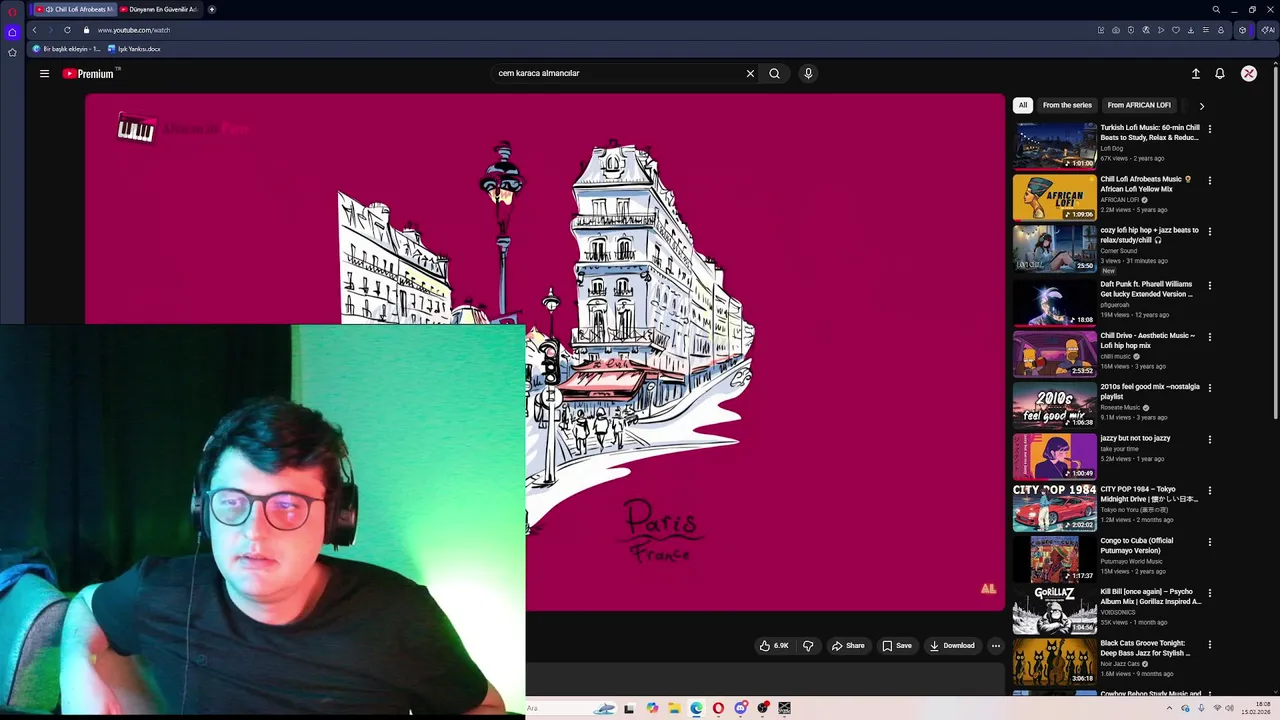Open options for CITY POP 1984 video
The height and width of the screenshot is (720, 1280).
pos(1209,491)
